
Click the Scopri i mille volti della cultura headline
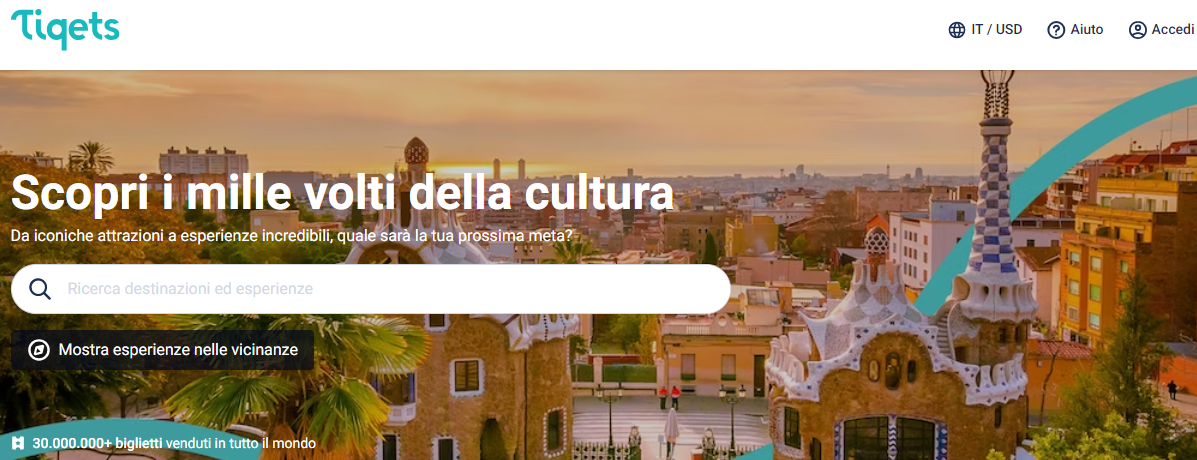pos(342,191)
